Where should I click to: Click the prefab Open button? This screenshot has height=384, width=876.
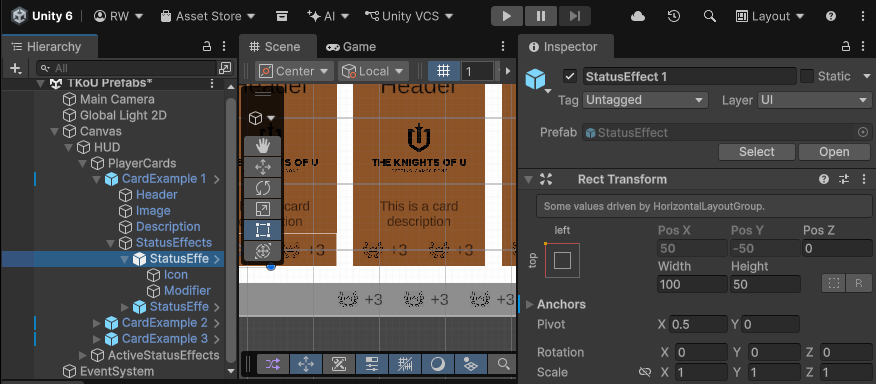pos(834,152)
